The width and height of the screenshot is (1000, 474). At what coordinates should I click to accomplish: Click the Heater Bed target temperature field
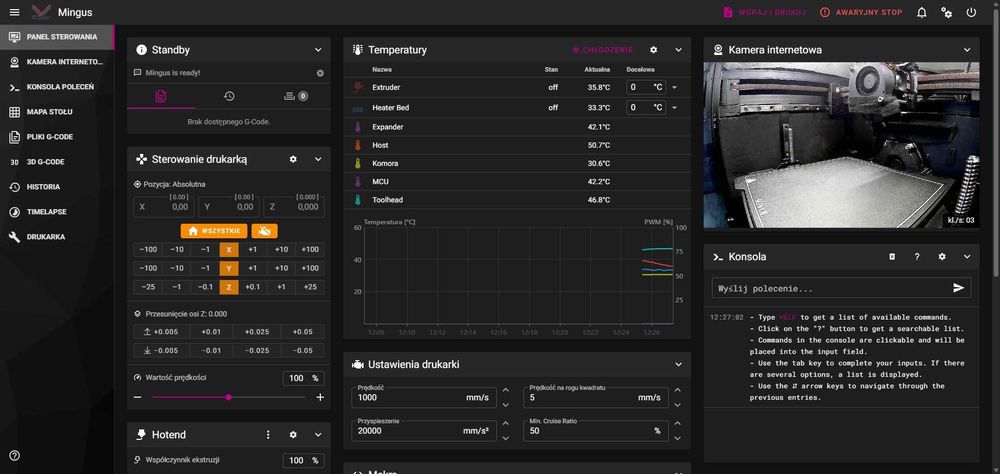tap(646, 108)
